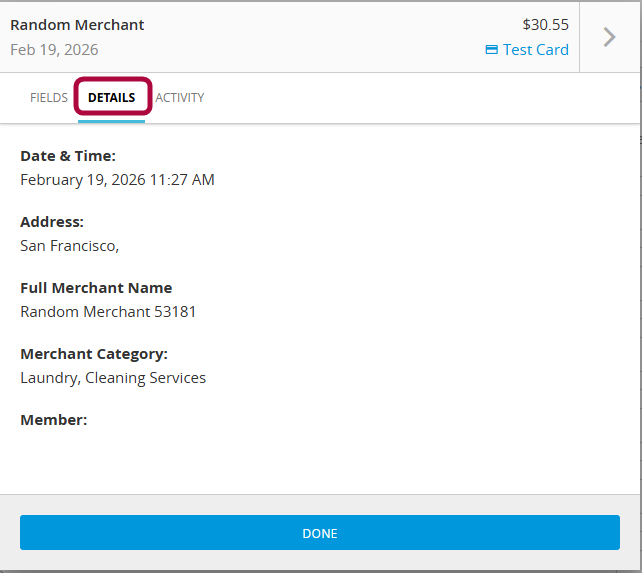The height and width of the screenshot is (573, 642).
Task: Select the Laundry, Cleaning Services category text
Action: (x=113, y=378)
